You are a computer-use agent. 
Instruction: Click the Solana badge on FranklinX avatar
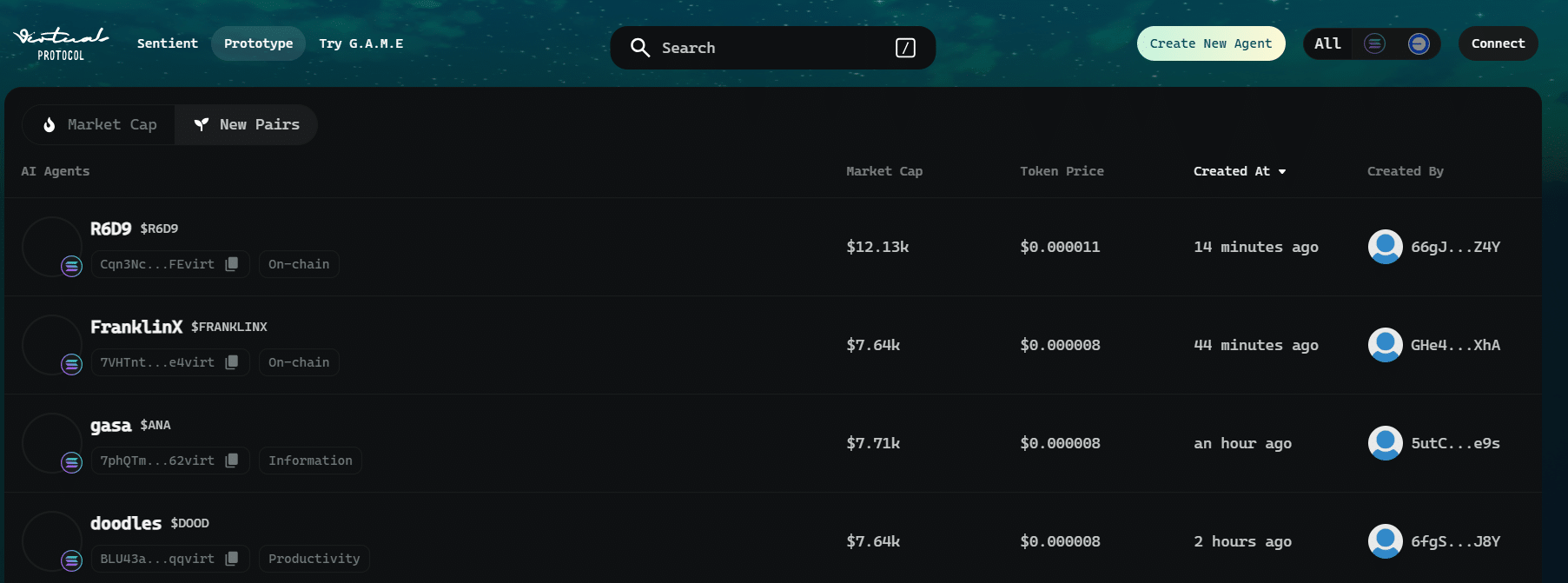71,364
